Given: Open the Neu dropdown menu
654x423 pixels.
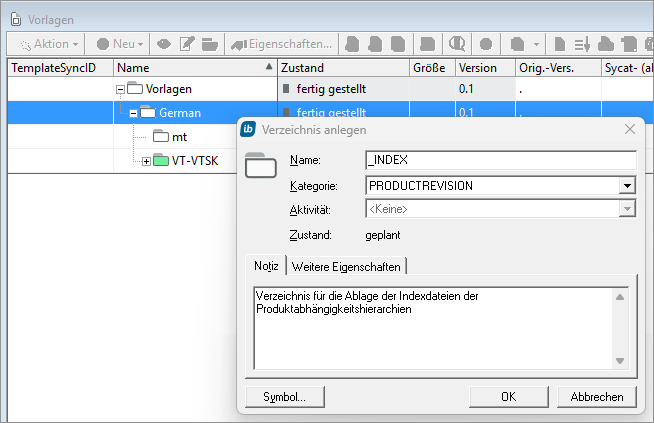Looking at the screenshot, I should (x=120, y=44).
